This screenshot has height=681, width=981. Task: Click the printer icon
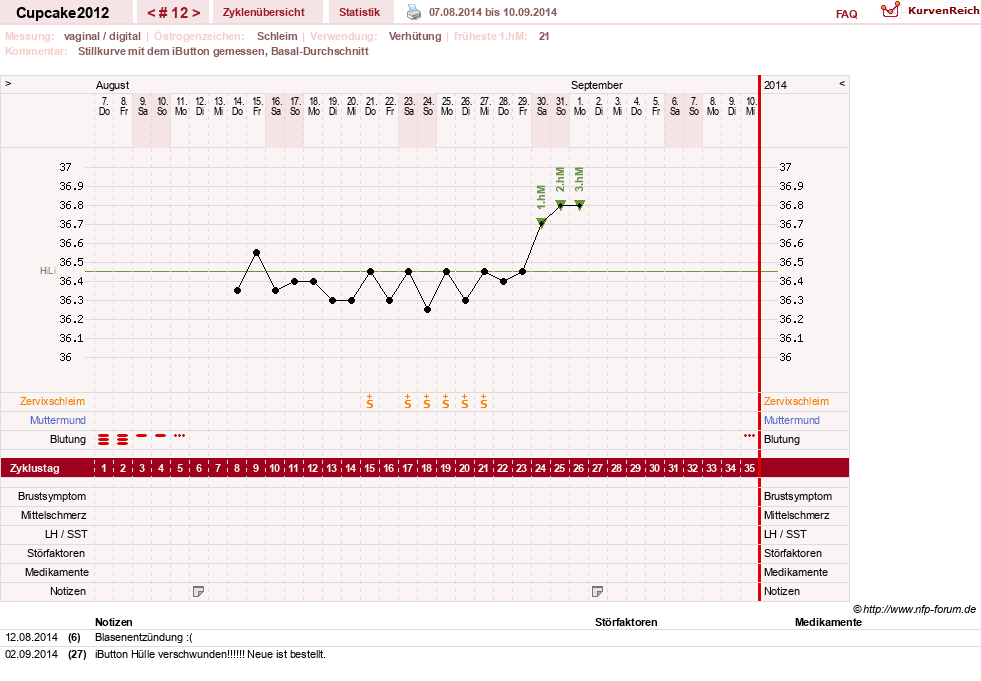pyautogui.click(x=414, y=12)
